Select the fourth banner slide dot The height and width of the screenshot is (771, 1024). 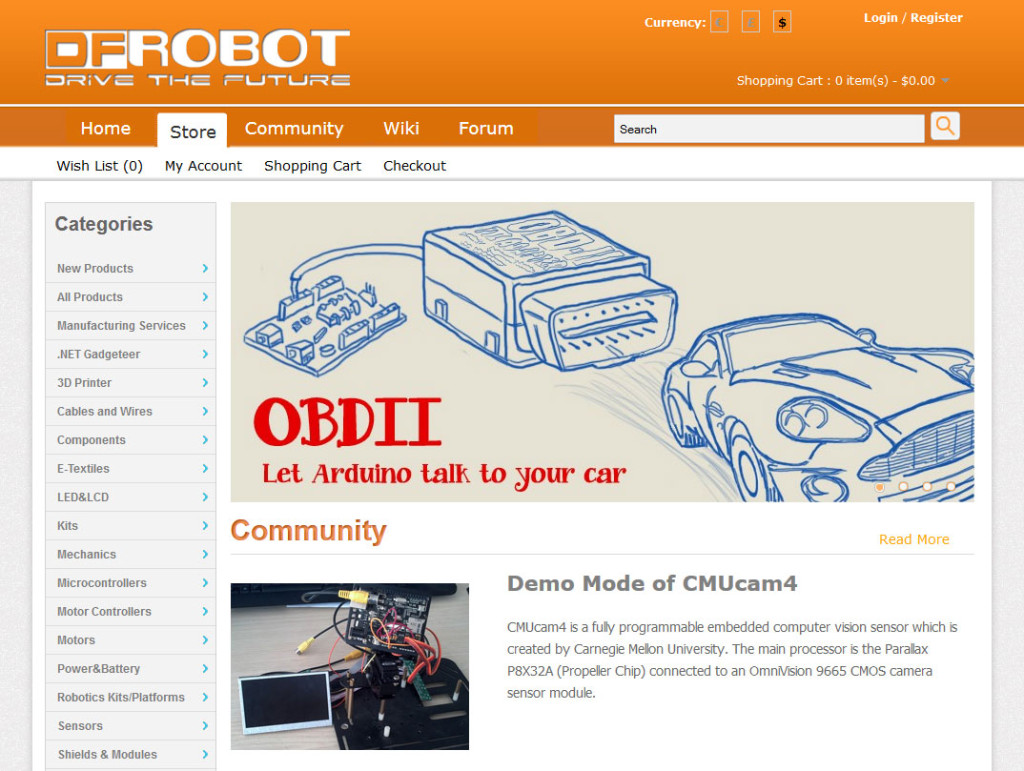(x=951, y=486)
